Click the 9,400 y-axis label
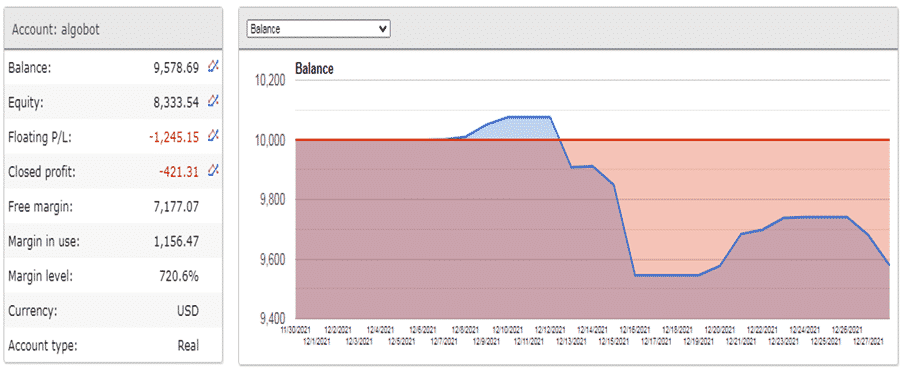902x371 pixels. click(x=272, y=318)
